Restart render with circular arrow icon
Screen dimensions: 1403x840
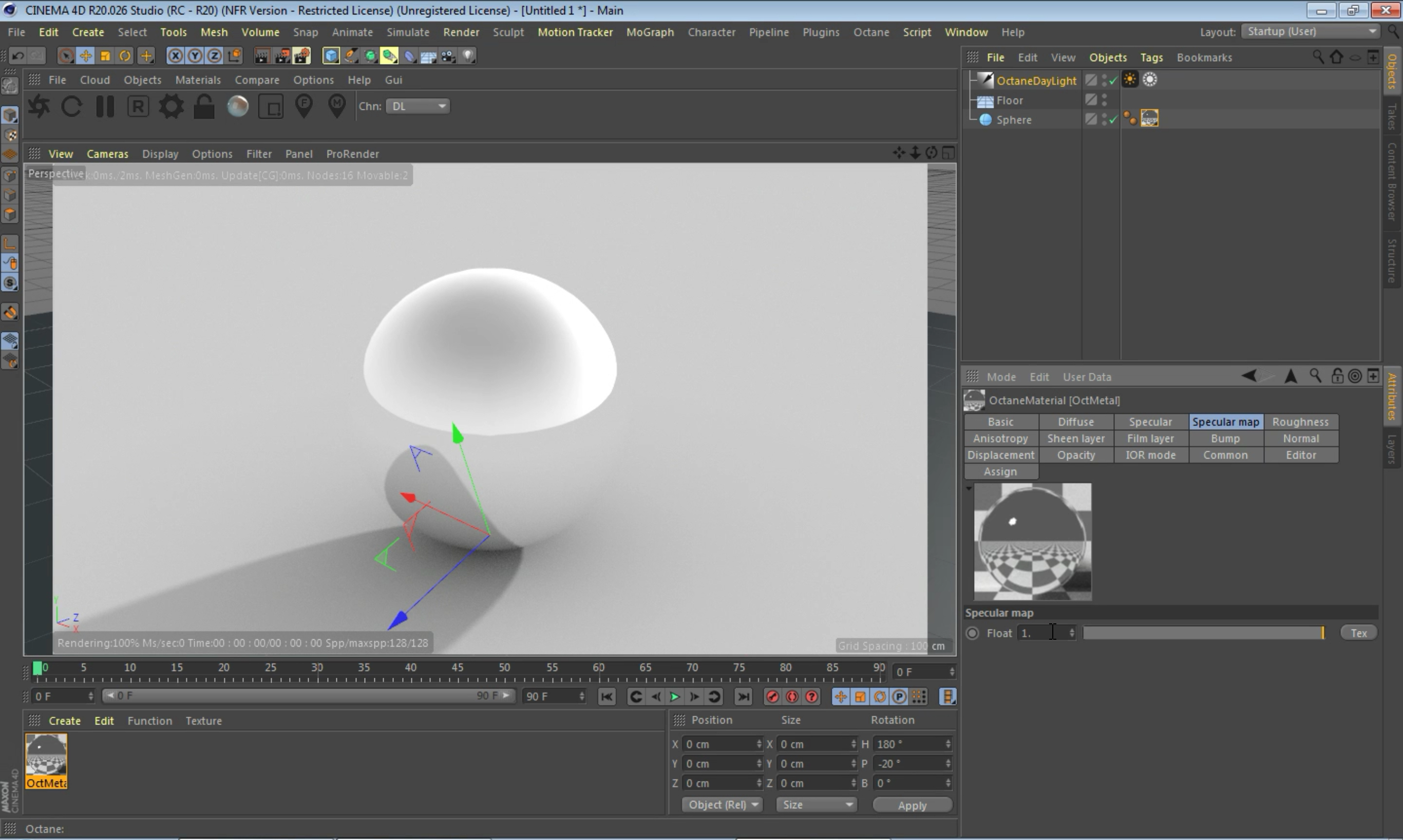click(x=72, y=106)
